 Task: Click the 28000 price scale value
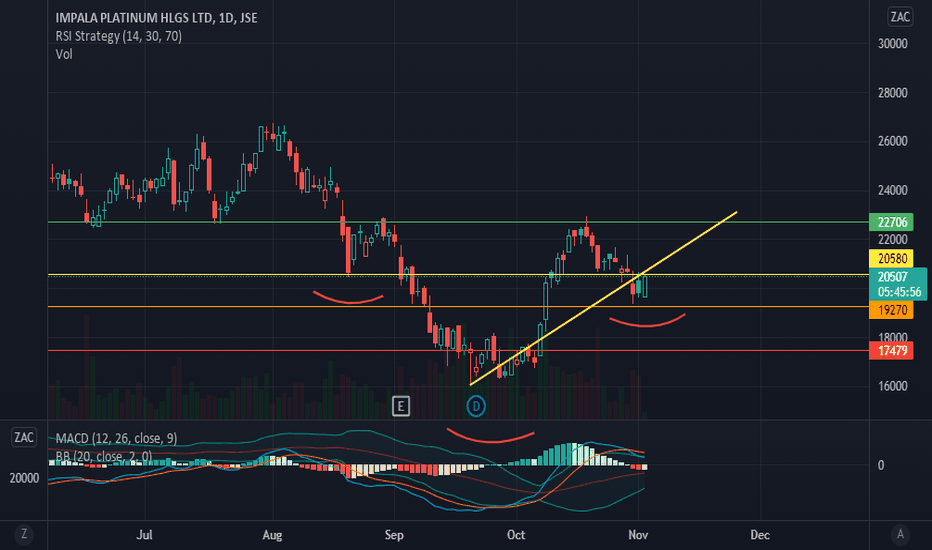click(x=893, y=93)
